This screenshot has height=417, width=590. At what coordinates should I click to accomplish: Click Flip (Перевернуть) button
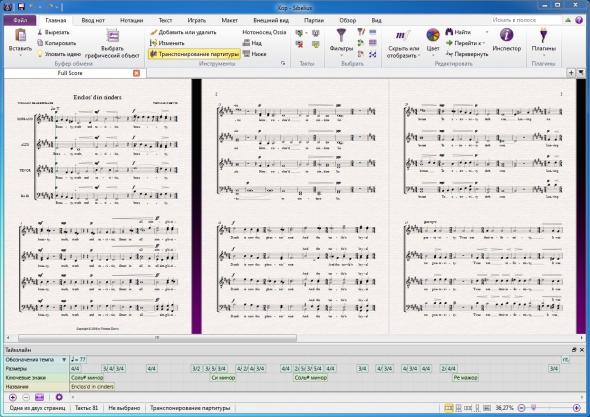467,54
